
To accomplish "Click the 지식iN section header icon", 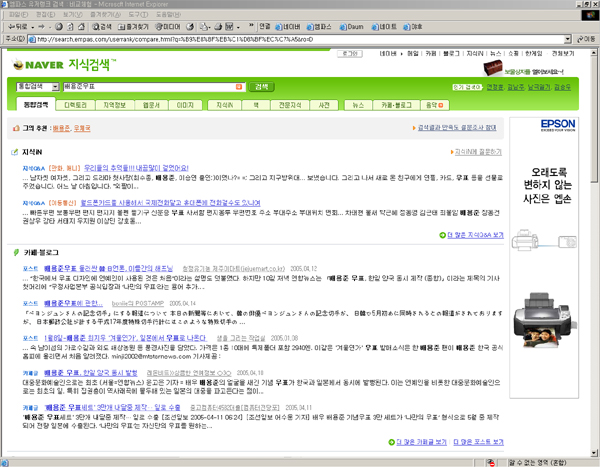I will pos(14,153).
